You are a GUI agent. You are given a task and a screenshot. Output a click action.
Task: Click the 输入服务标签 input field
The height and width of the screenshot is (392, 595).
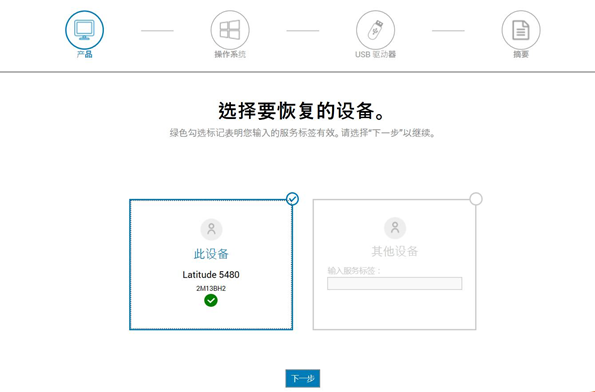(395, 283)
